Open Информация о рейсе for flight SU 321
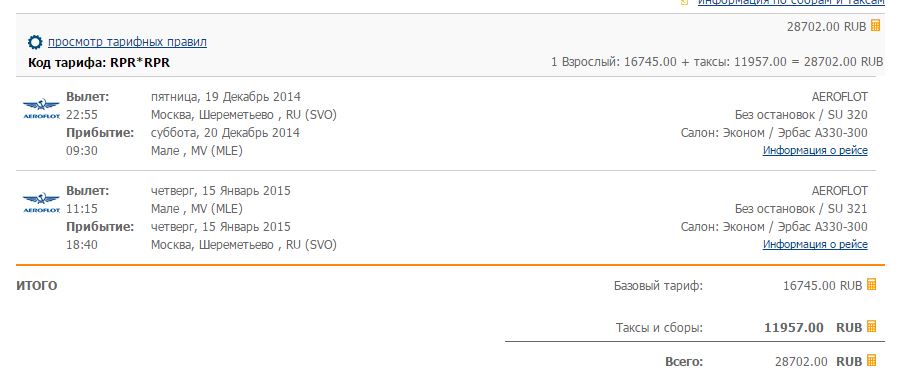Viewport: 902px width, 392px height. click(815, 244)
